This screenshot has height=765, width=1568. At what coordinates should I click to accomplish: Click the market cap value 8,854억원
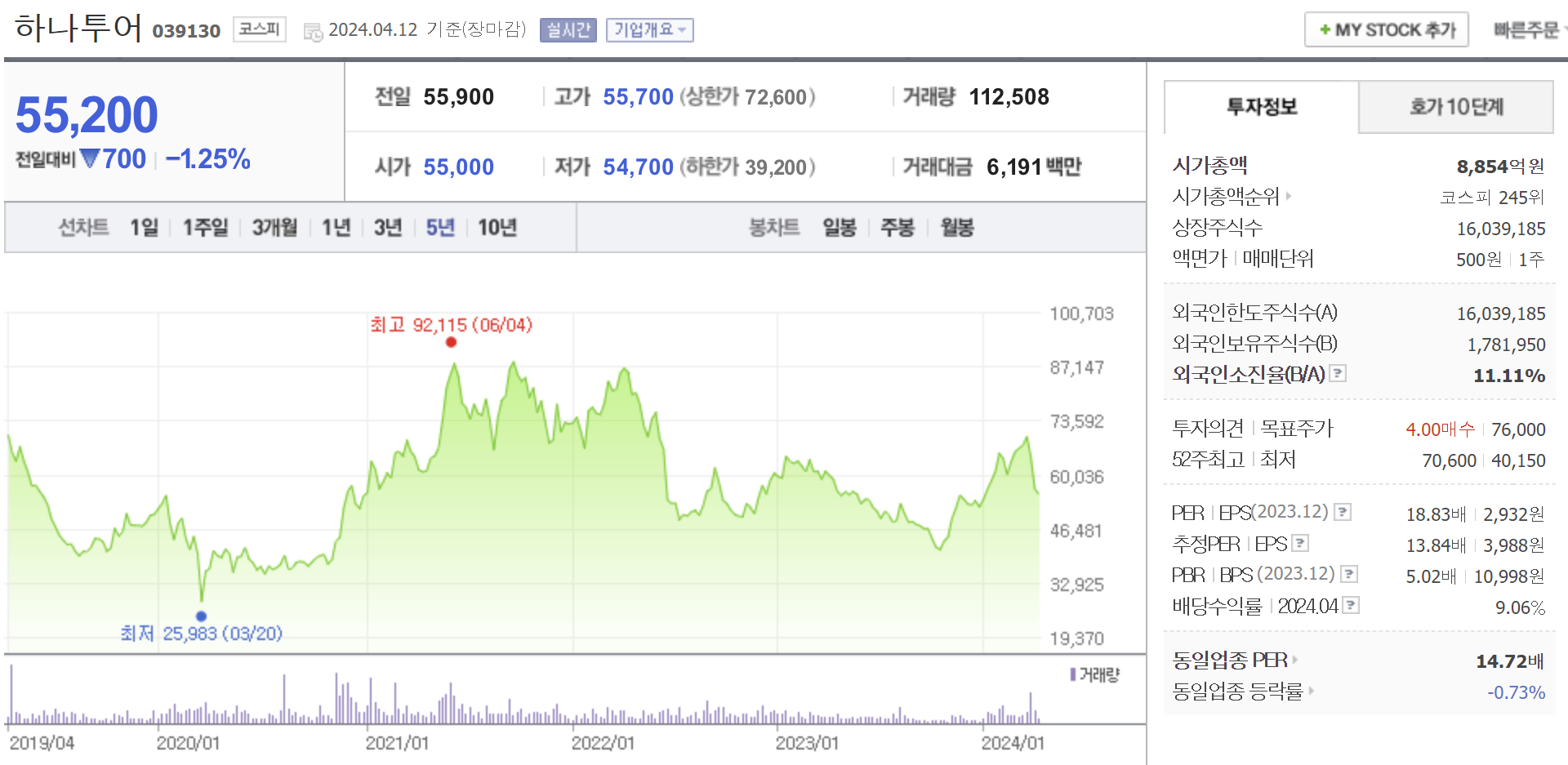[1500, 167]
